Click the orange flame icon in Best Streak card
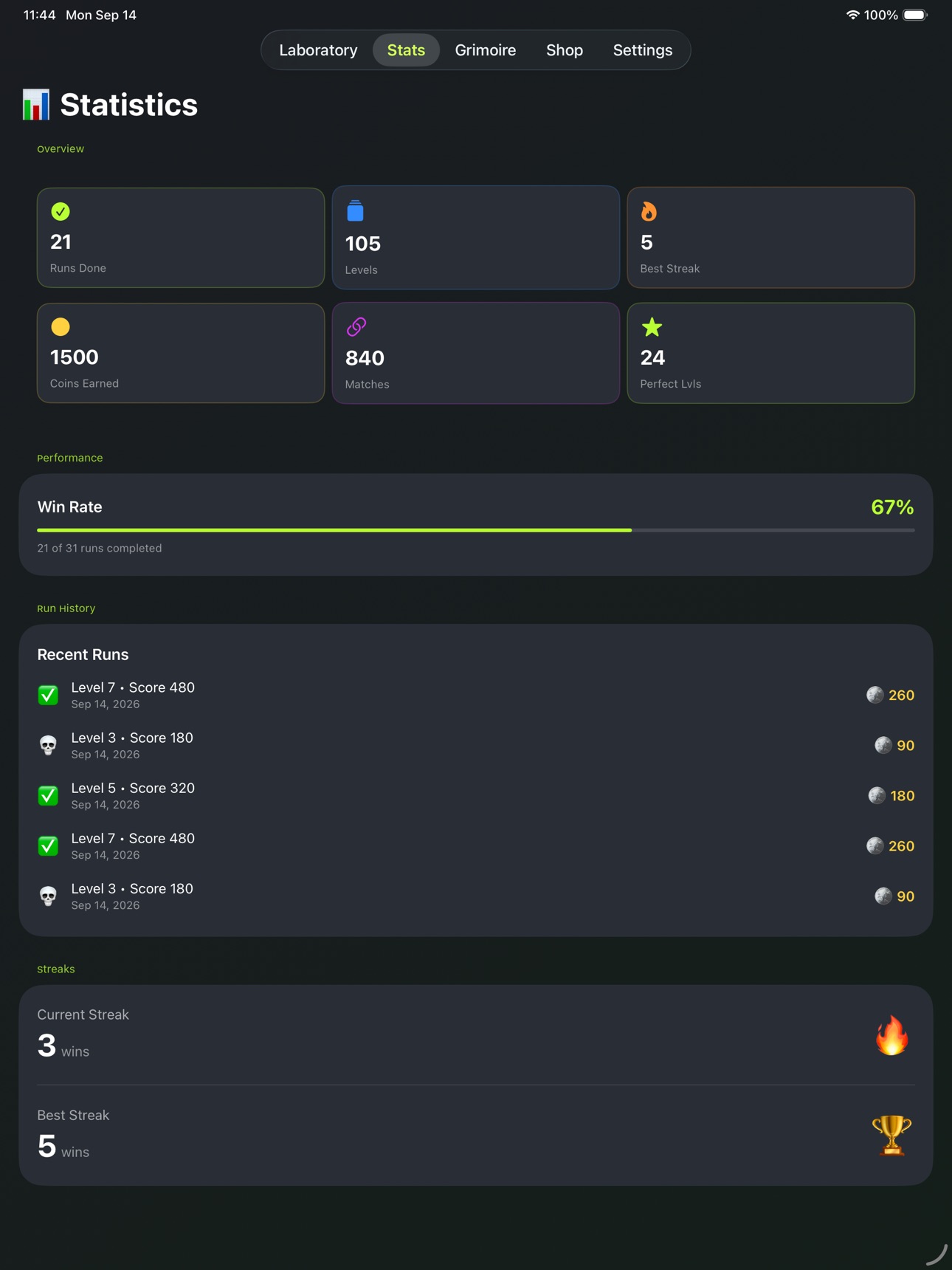Image resolution: width=952 pixels, height=1270 pixels. tap(649, 212)
